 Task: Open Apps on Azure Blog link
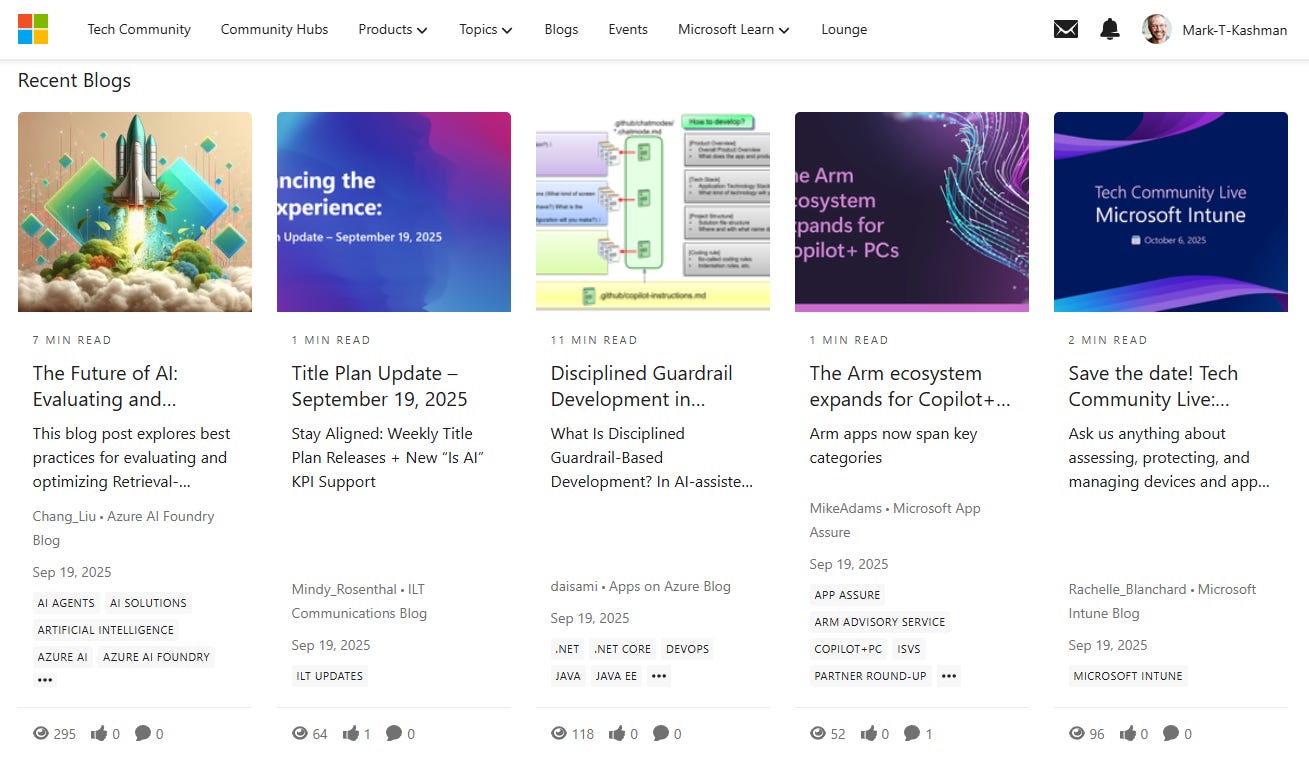point(670,586)
